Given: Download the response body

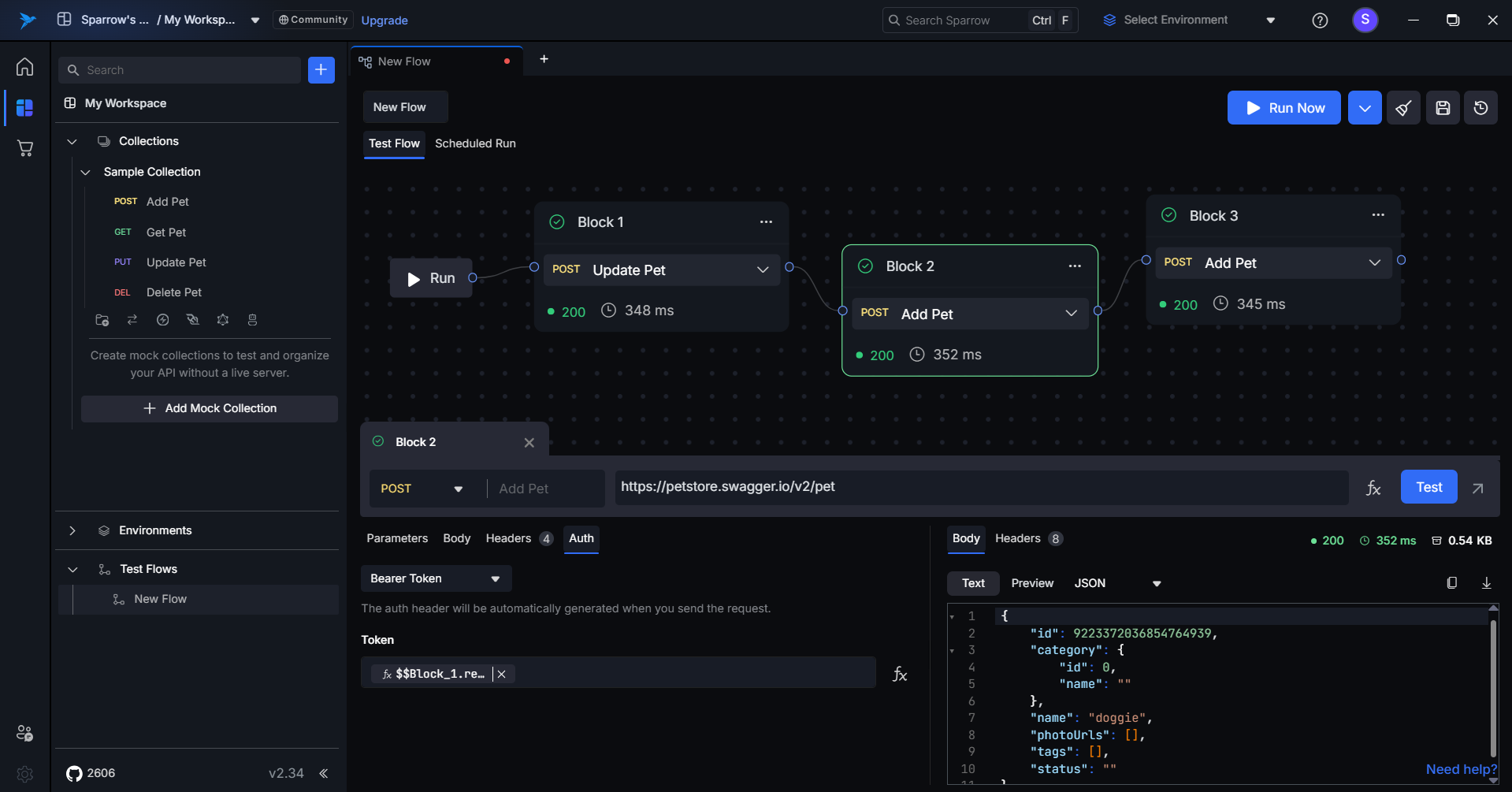Looking at the screenshot, I should pos(1486,583).
